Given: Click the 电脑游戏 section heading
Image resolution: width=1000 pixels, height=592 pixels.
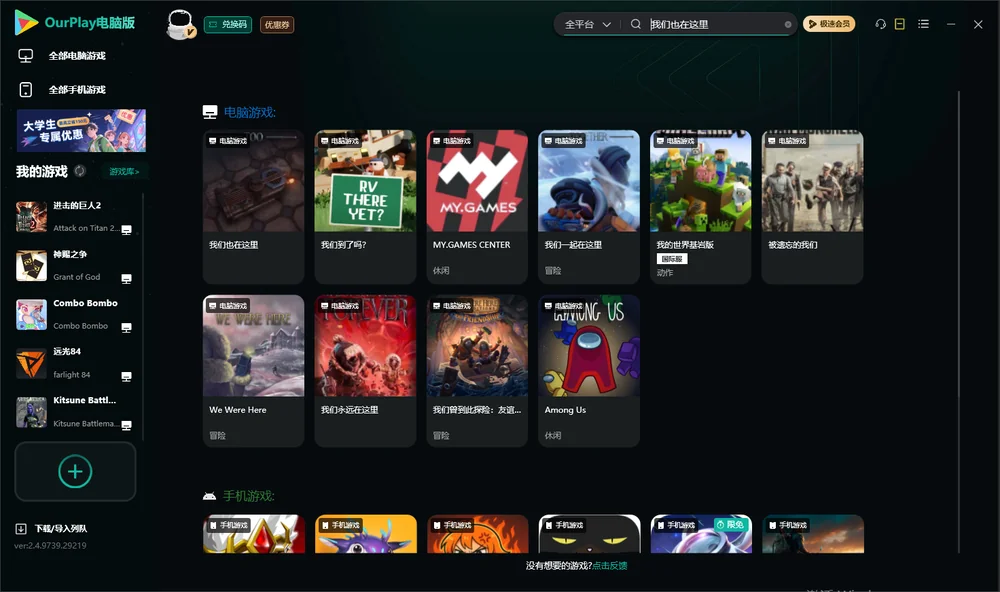Looking at the screenshot, I should coord(249,112).
